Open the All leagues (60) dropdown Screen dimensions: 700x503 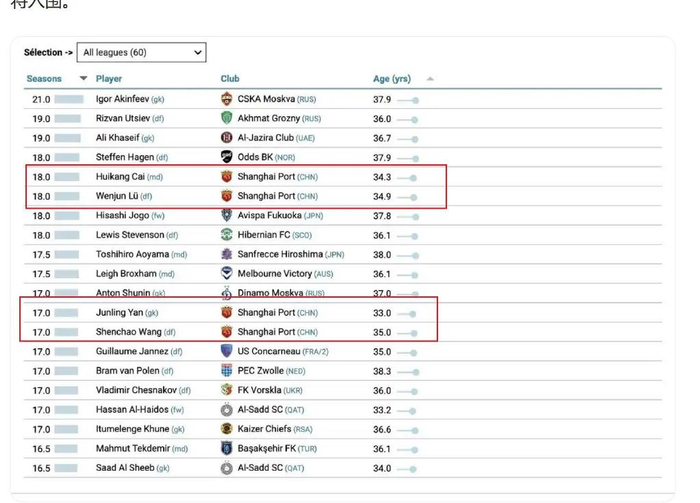[x=141, y=52]
